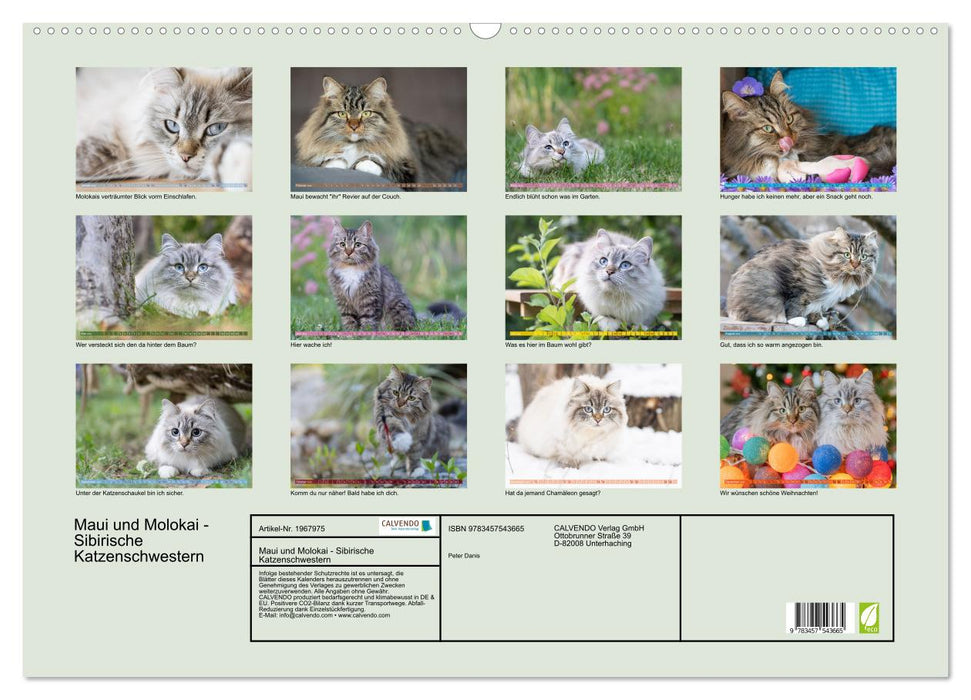This screenshot has height=700, width=971.
Task: Click the orange date strip under Maui's couch photo
Action: point(376,184)
